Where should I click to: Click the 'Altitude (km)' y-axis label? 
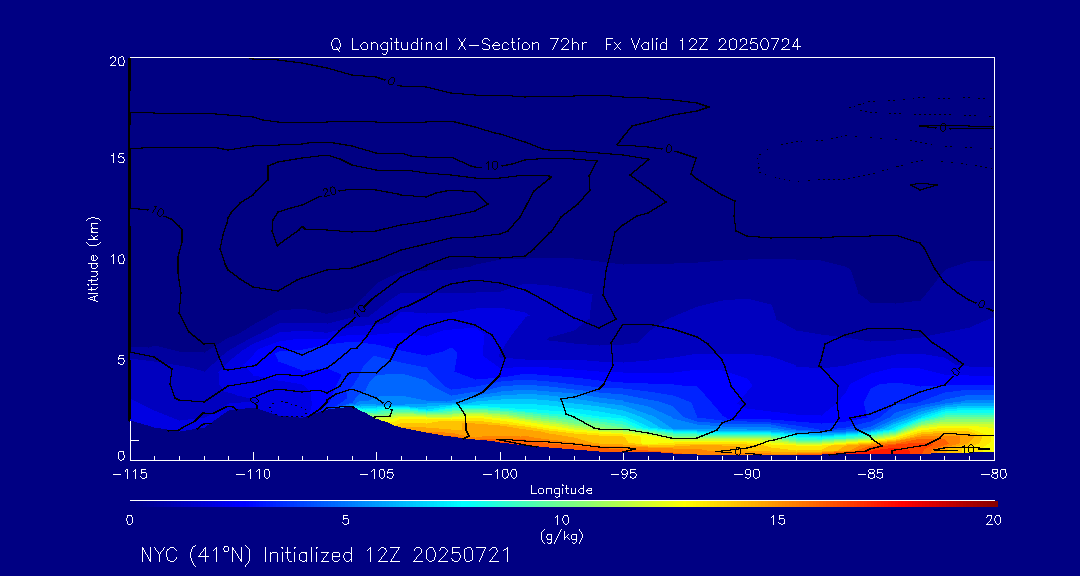[93, 259]
